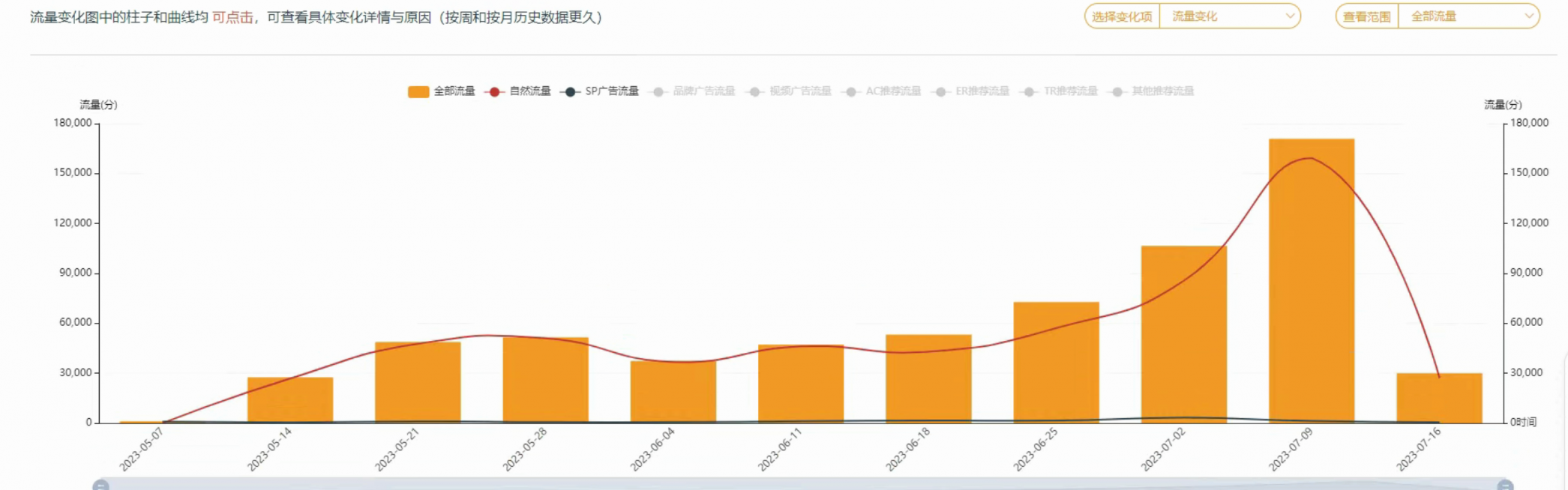Click the orange bar for 2023-05-28
This screenshot has height=490, width=1568.
pyautogui.click(x=545, y=380)
